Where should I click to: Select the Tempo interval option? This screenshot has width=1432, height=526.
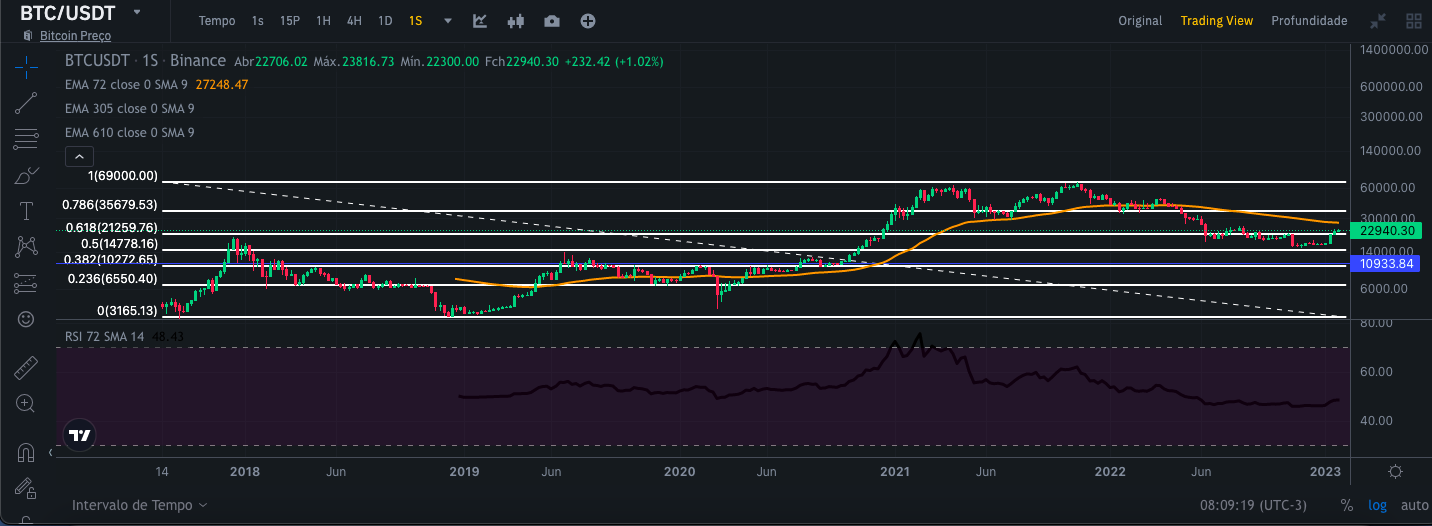point(217,21)
